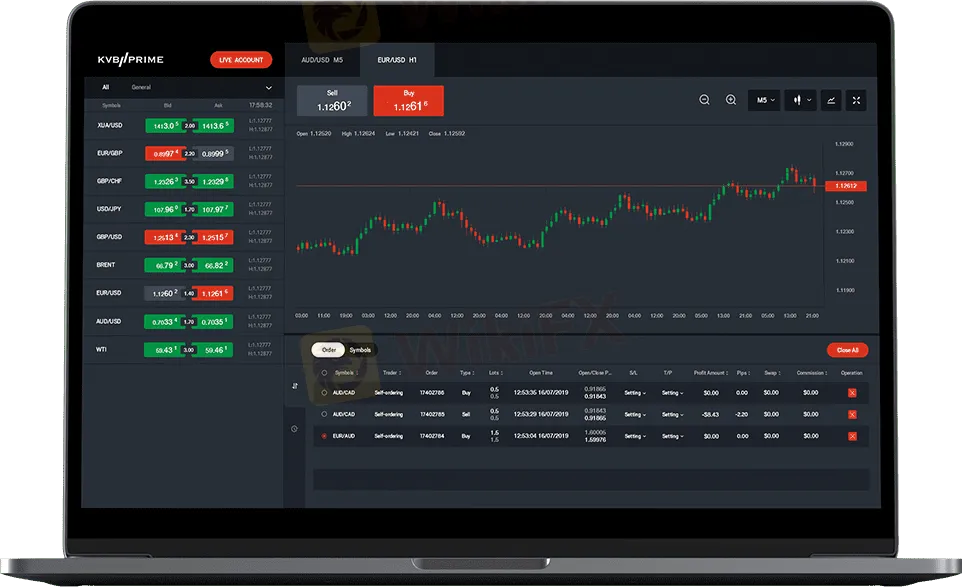962x587 pixels.
Task: Expand the General symbol group dropdown
Action: [268, 88]
